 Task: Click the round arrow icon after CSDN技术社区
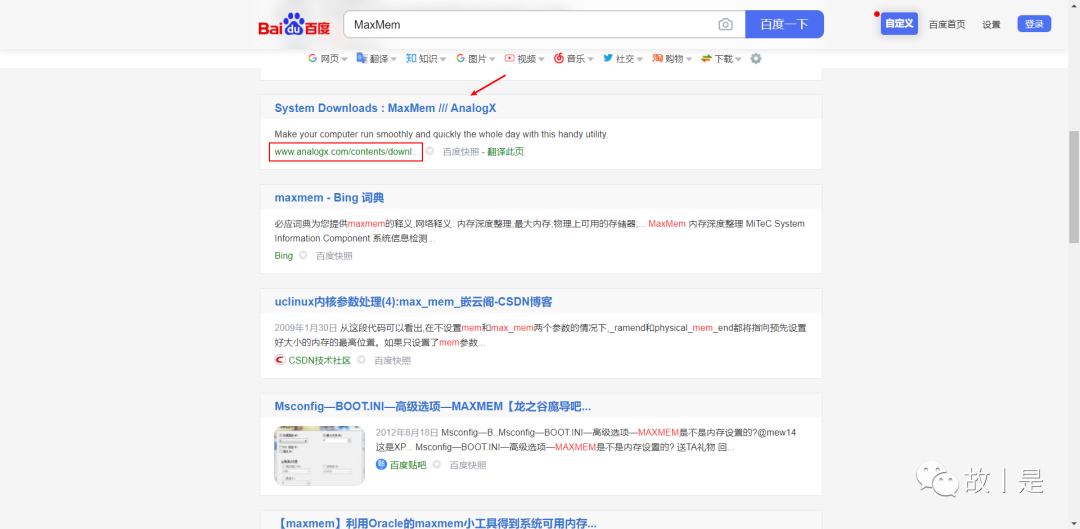[x=361, y=360]
